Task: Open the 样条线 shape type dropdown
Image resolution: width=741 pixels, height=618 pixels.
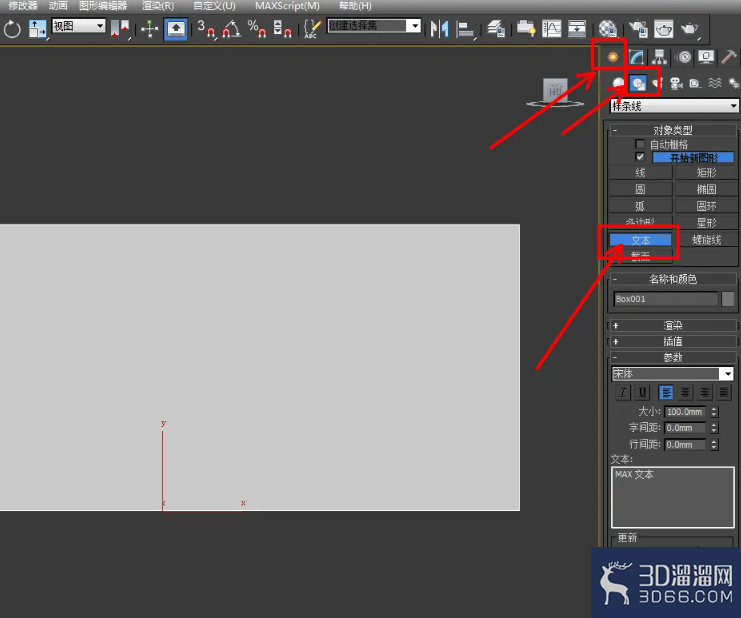Action: click(x=674, y=106)
